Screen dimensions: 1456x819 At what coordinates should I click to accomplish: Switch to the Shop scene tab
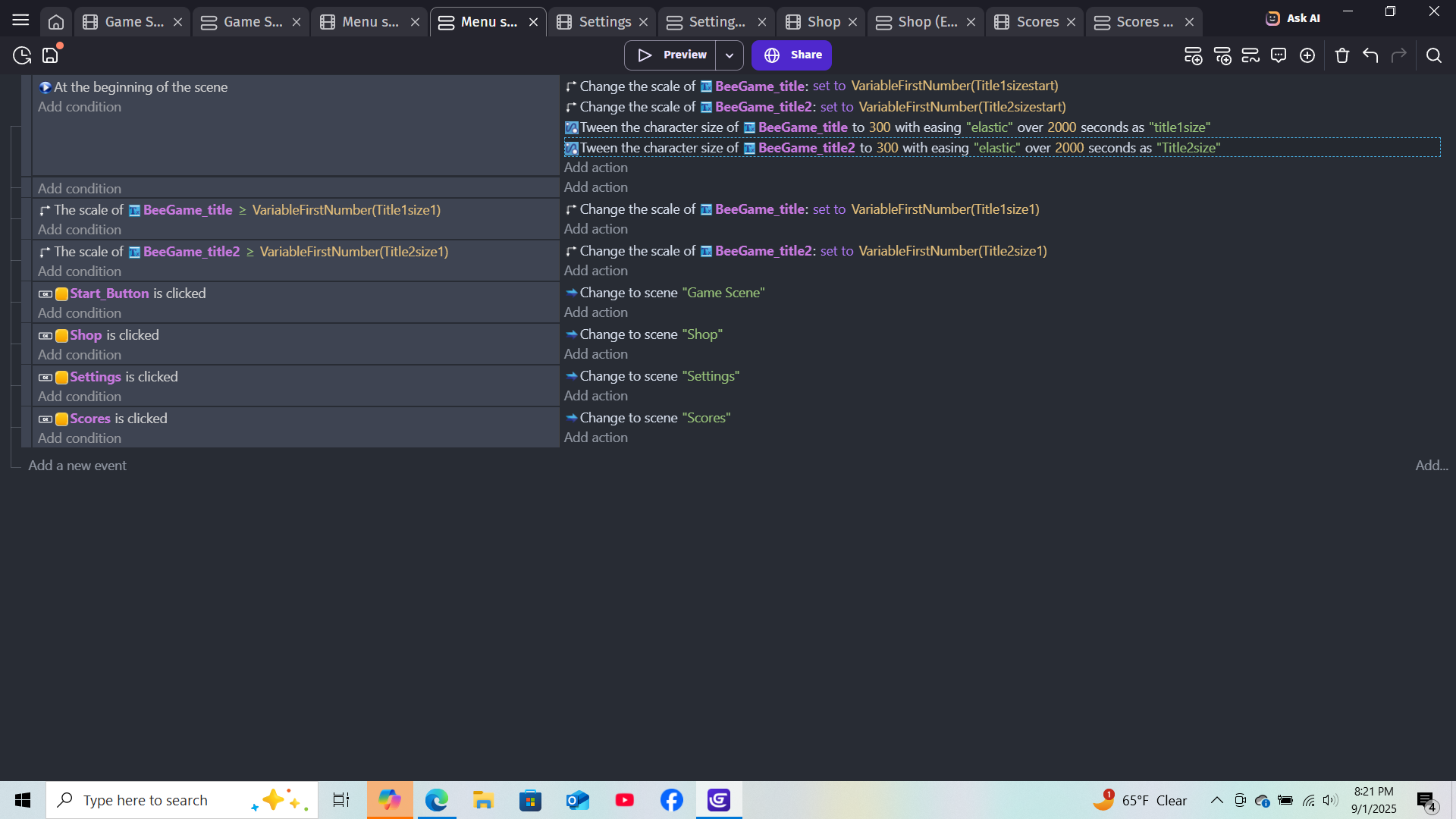[822, 22]
